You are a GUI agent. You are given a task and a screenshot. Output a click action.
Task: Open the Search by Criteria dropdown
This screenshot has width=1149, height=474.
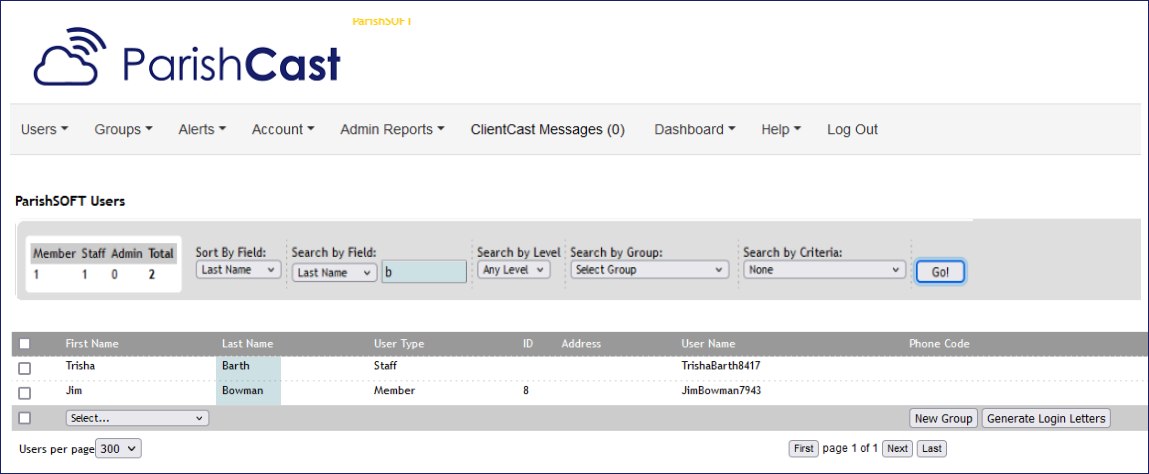pos(824,270)
